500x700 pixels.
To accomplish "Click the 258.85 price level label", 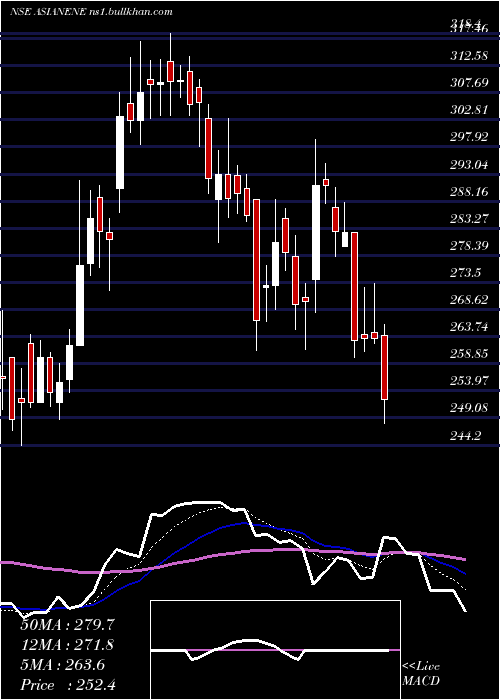I will click(468, 354).
